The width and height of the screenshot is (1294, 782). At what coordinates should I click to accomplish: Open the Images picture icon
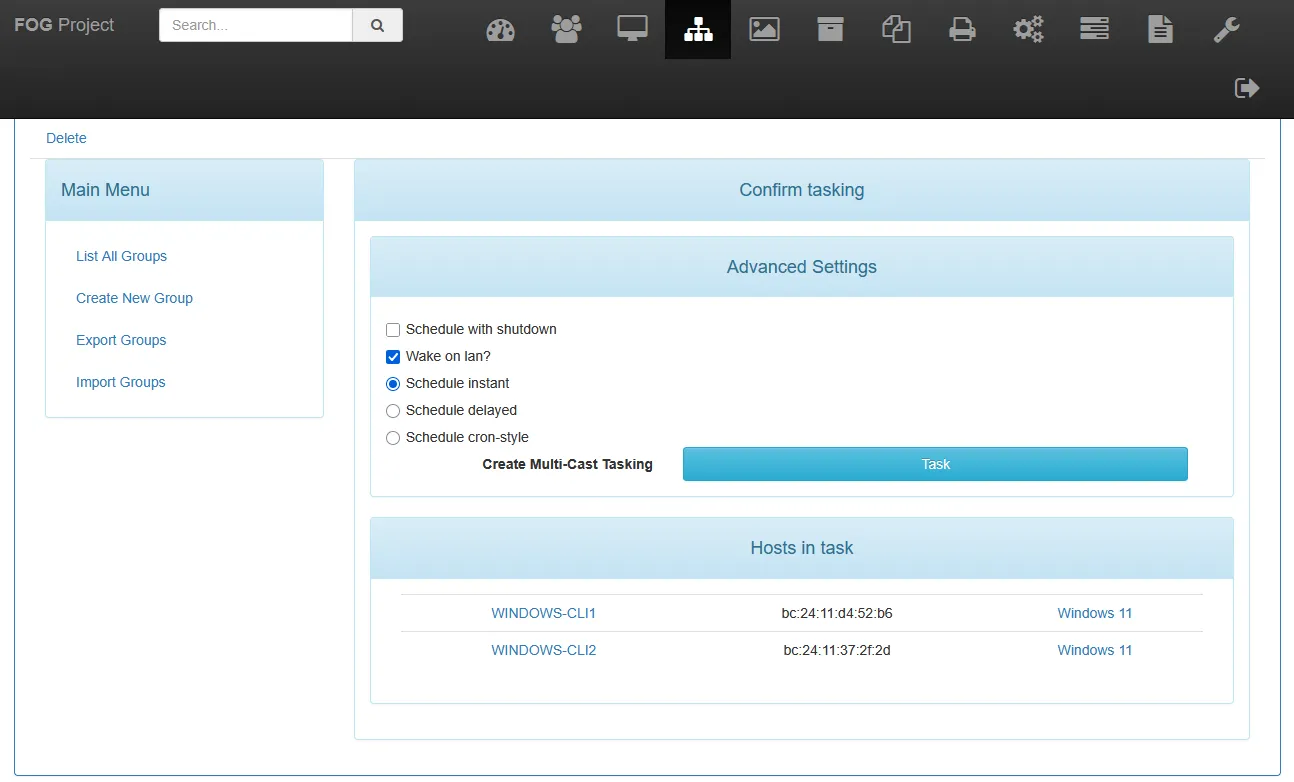click(764, 30)
